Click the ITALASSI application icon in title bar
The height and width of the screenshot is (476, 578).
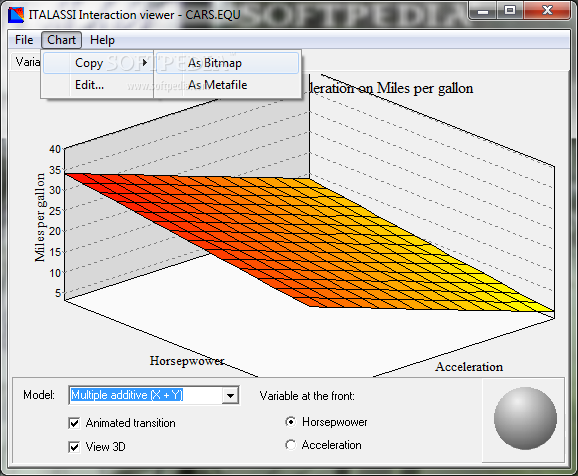[16, 15]
